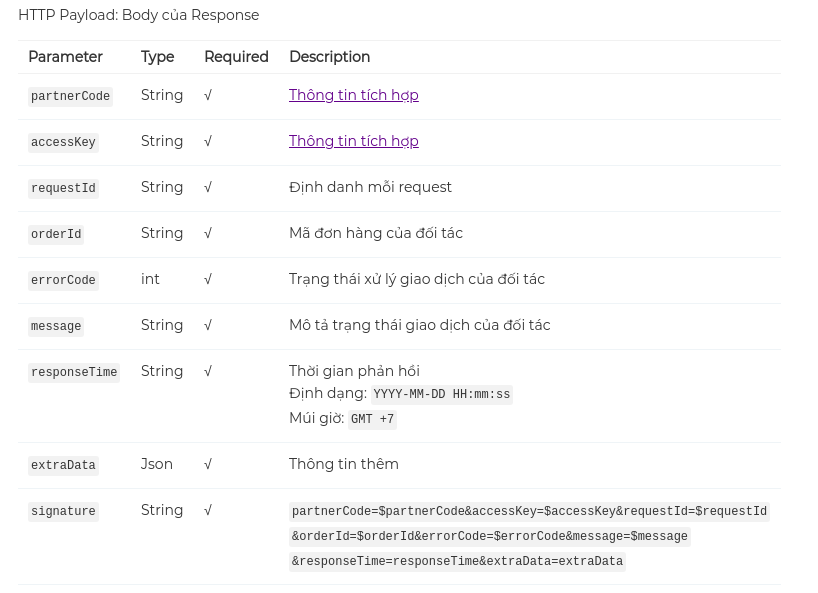Click the signature string starting with partnerCode=$partnerCode
818x593 pixels.
coord(529,512)
